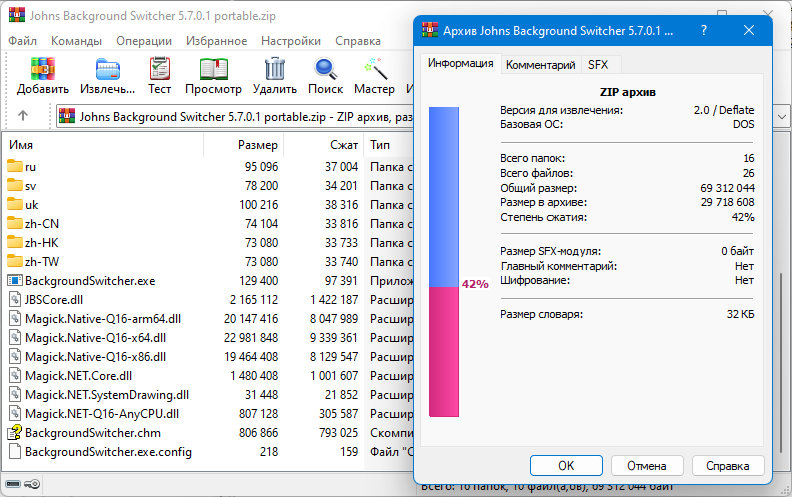Click the Извлечь (Extract) toolbar icon
The width and height of the screenshot is (792, 497).
pyautogui.click(x=108, y=69)
